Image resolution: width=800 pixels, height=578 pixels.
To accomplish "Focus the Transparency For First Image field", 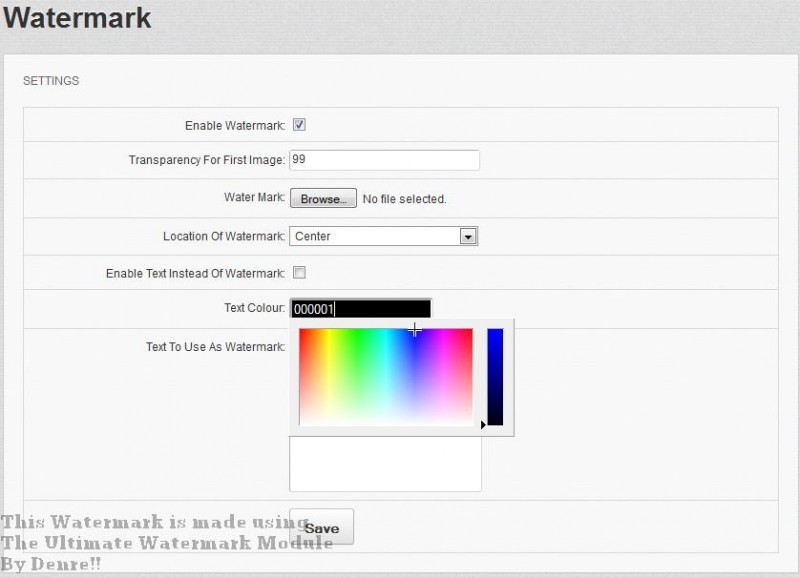I will coord(384,160).
